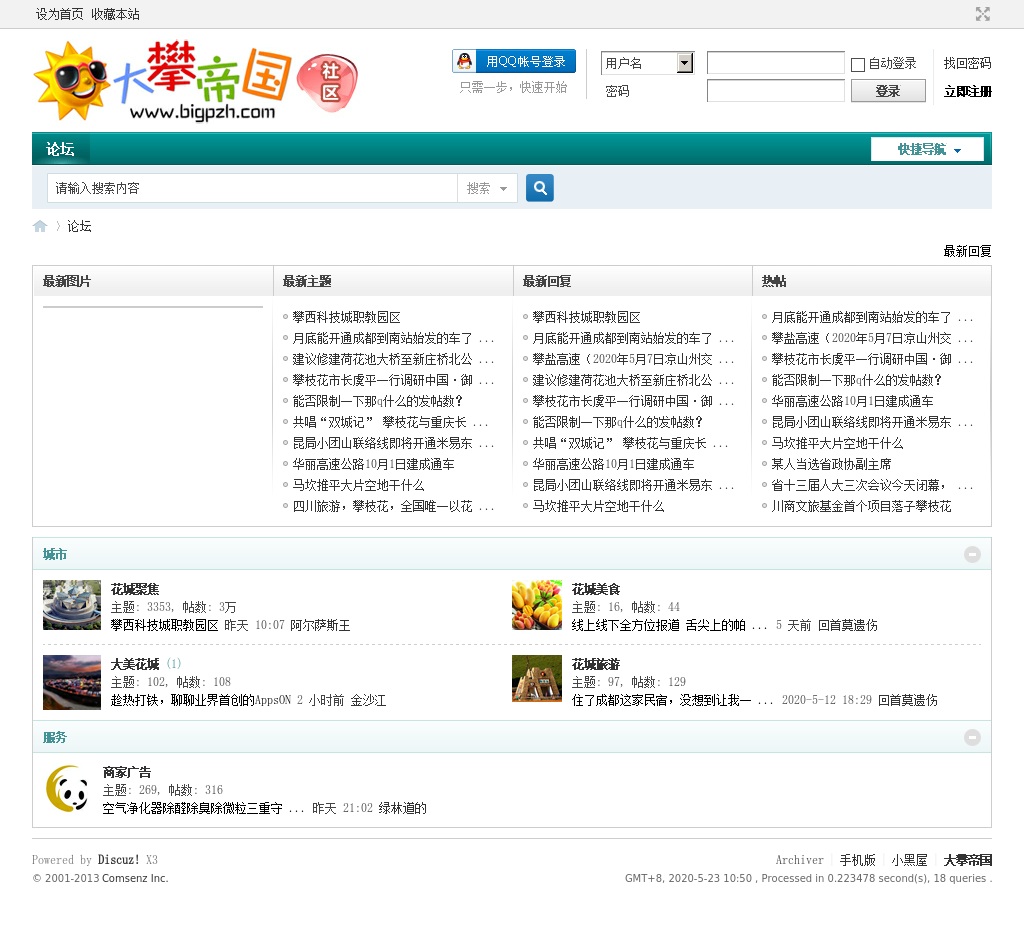Collapse the 服务 section
Image resolution: width=1024 pixels, height=938 pixels.
coord(972,737)
